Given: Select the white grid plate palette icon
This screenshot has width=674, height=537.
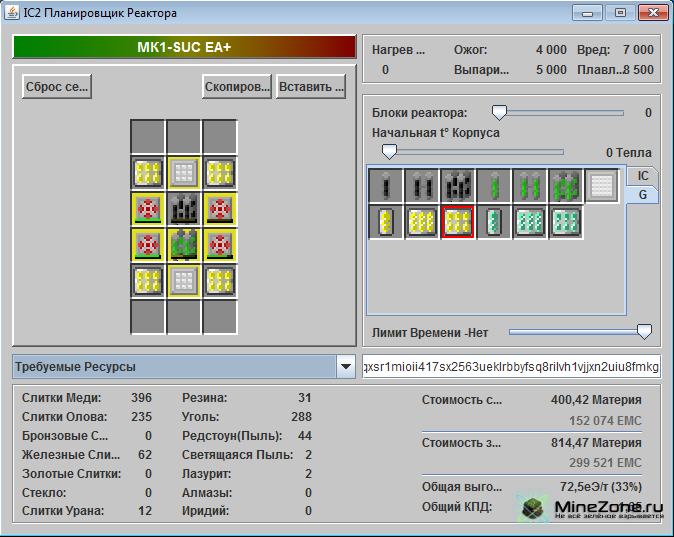Looking at the screenshot, I should 601,186.
